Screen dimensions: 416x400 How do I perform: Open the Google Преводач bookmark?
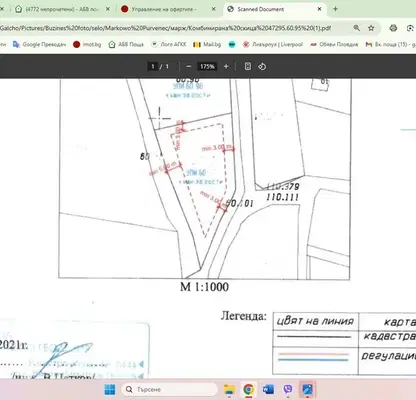click(39, 44)
